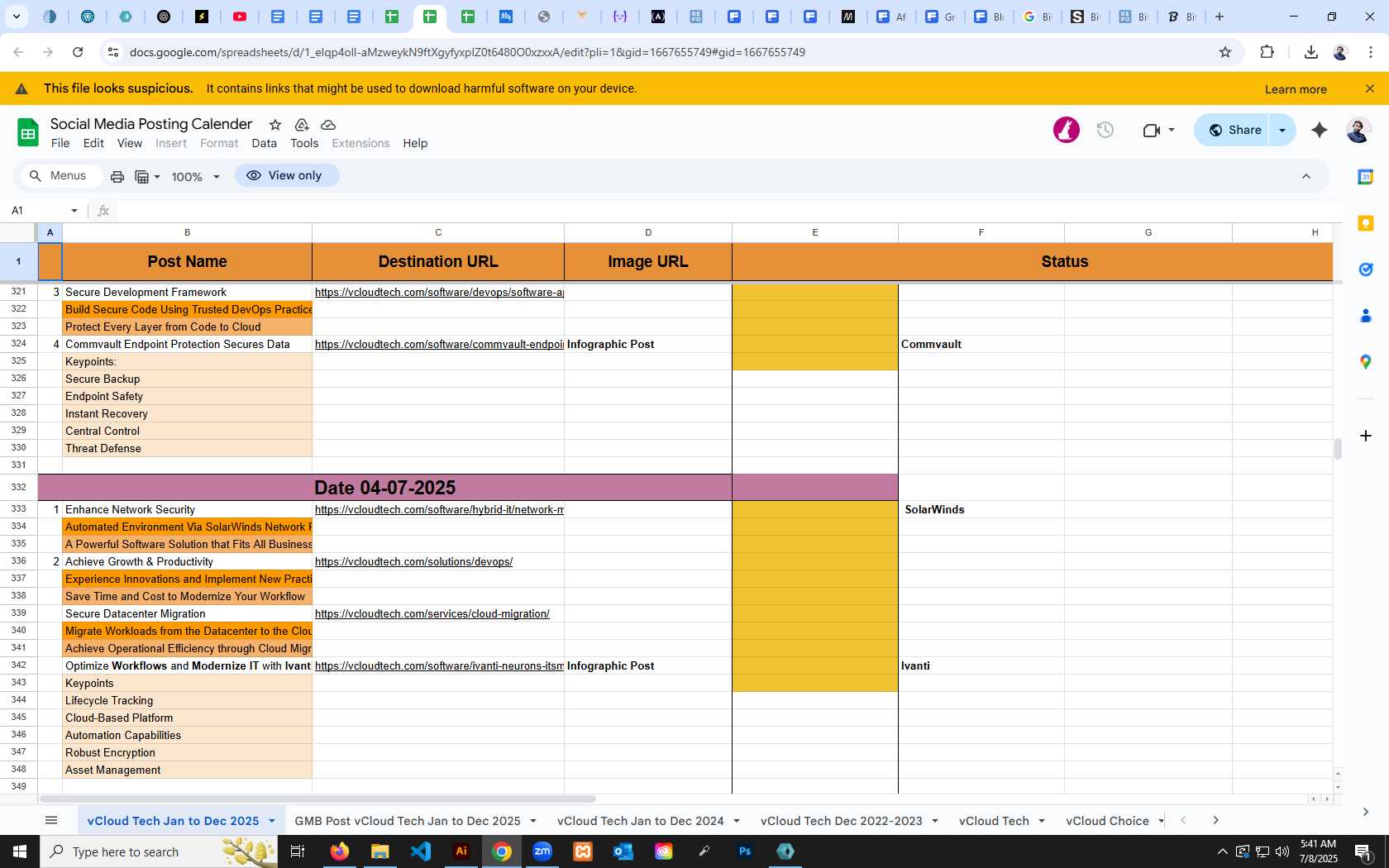Open the Google Sheets home icon
This screenshot has width=1389, height=868.
(28, 132)
